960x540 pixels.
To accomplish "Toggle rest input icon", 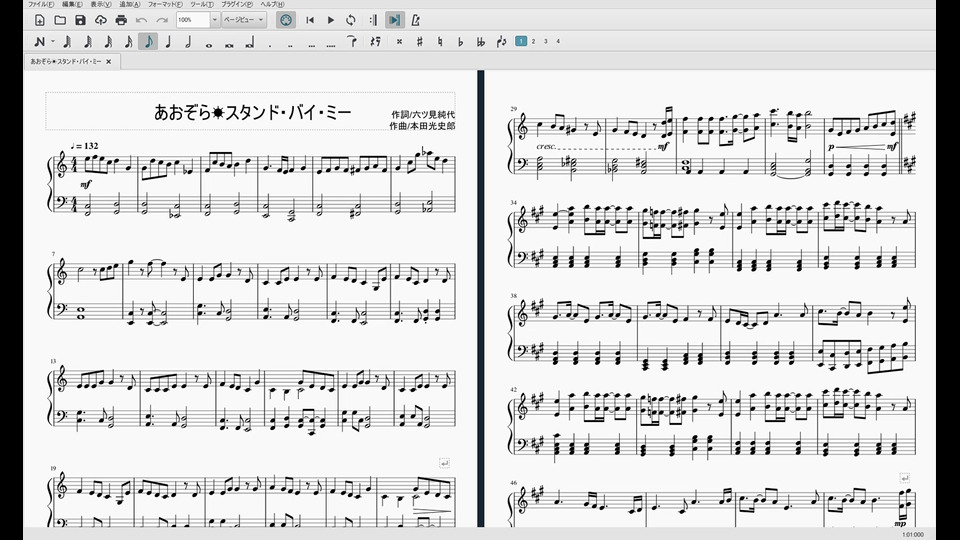I will [x=375, y=42].
